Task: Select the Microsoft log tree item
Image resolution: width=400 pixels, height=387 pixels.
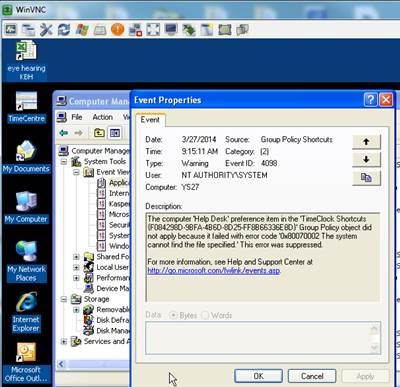Action: (113, 214)
